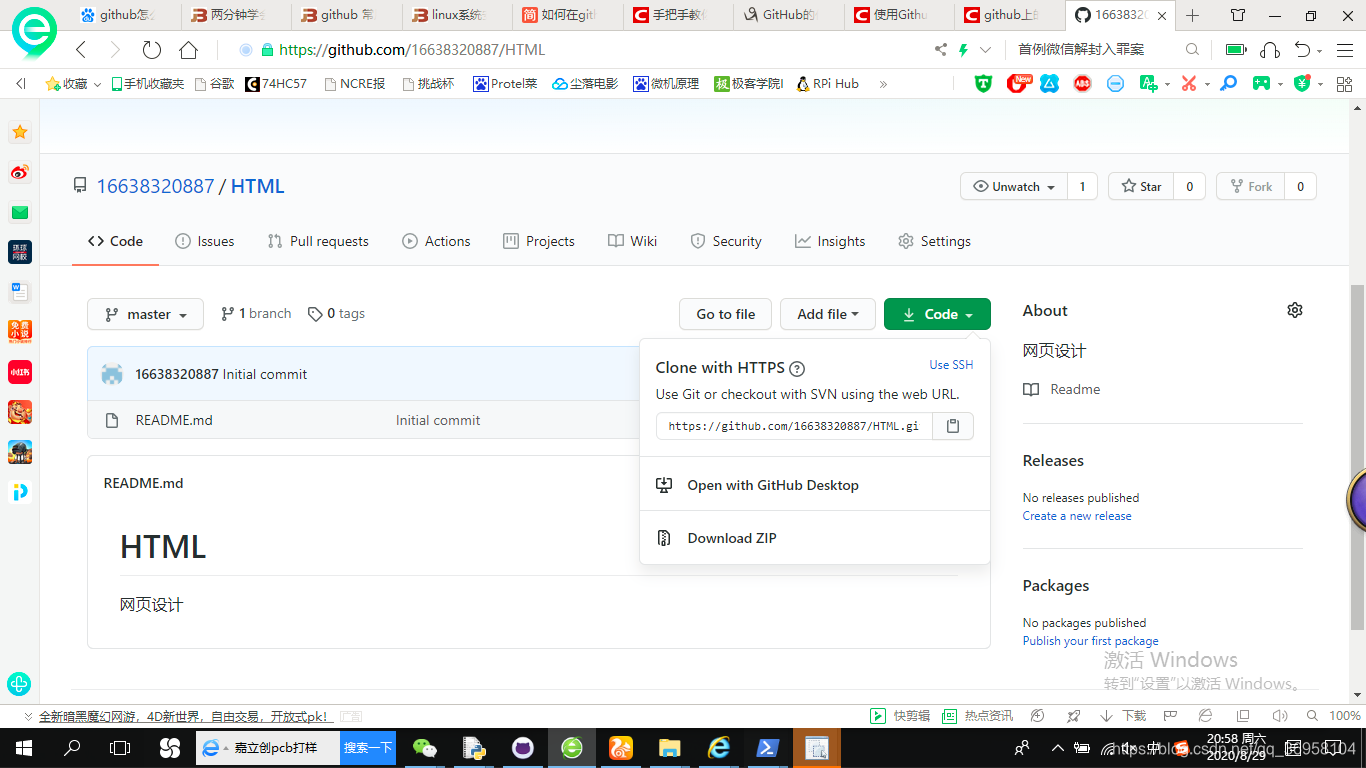Expand the Add file dropdown
1366x768 pixels.
point(828,314)
